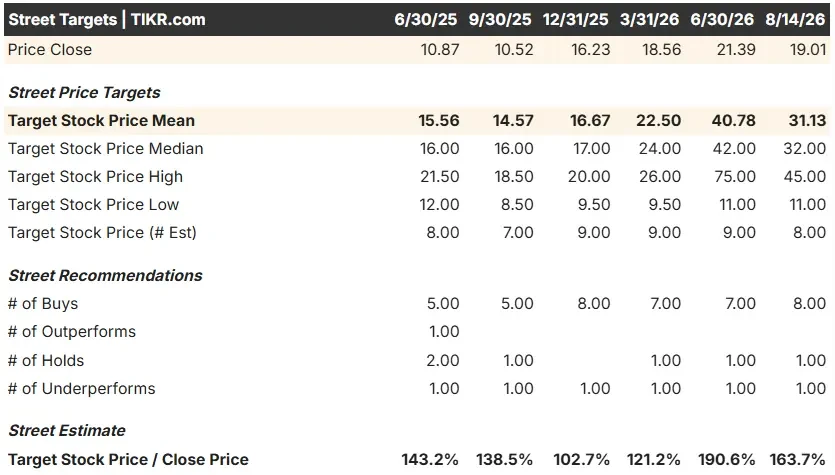This screenshot has height=475, width=835.
Task: Click the Target Stock Price High label
Action: click(x=95, y=176)
